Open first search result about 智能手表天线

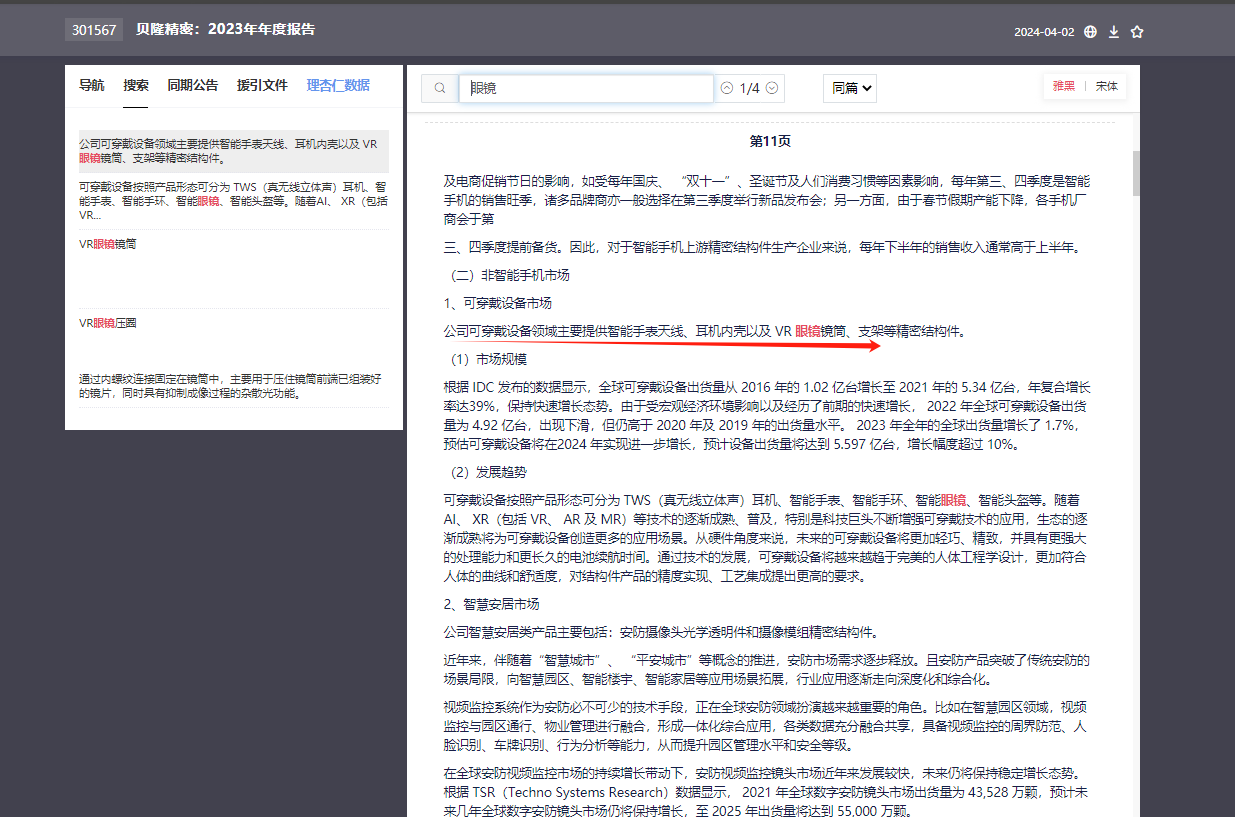[234, 151]
